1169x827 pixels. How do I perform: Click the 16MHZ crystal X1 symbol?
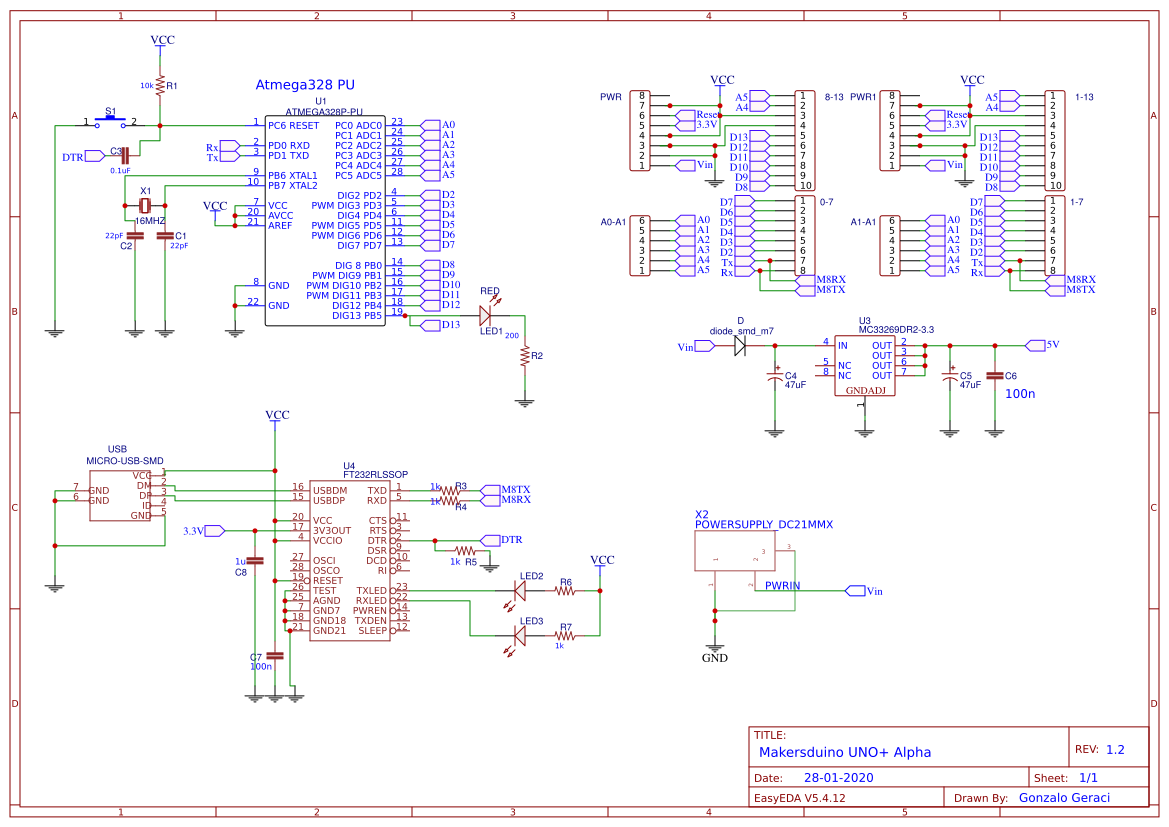[x=144, y=205]
